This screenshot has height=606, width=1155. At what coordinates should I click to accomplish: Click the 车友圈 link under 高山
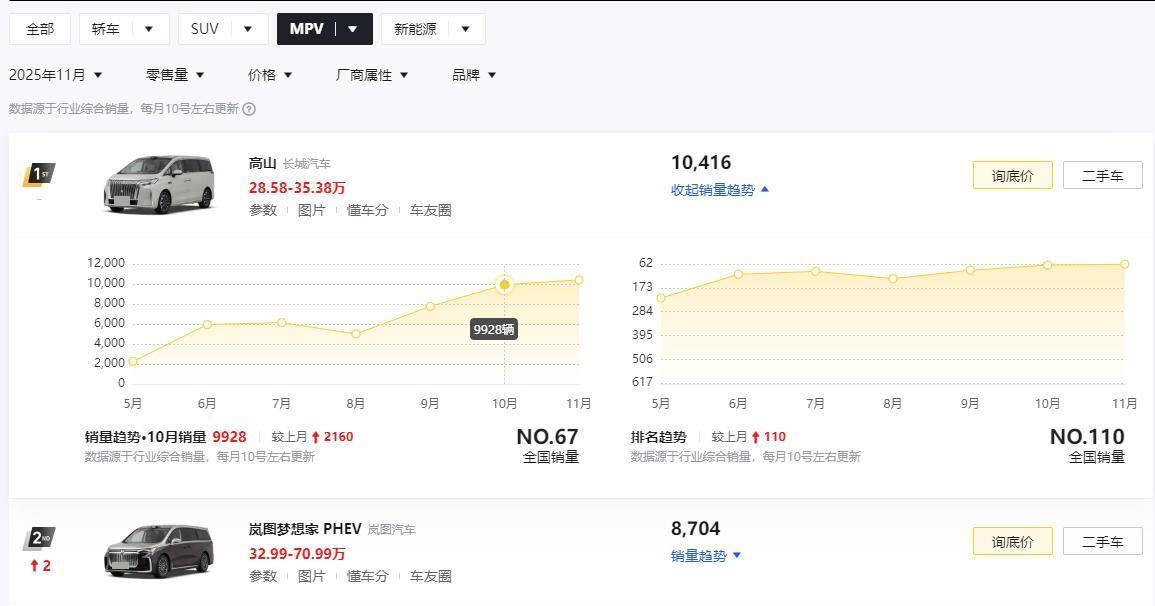click(430, 210)
